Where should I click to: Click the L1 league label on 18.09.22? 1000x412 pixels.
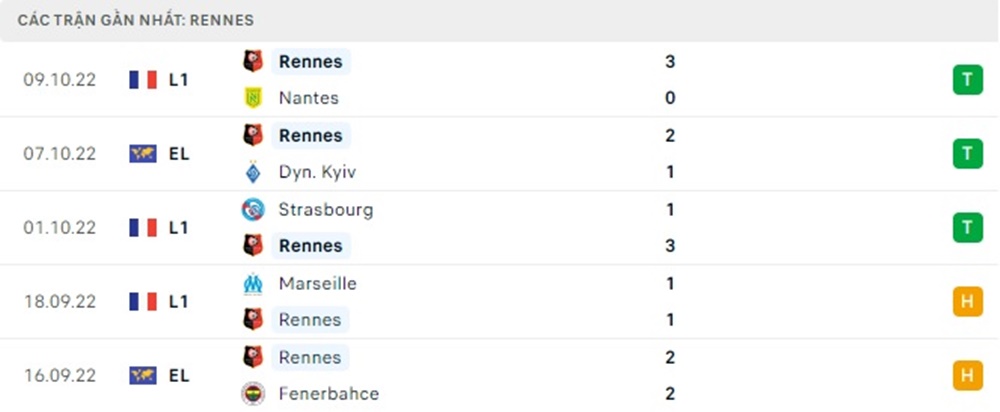click(179, 302)
